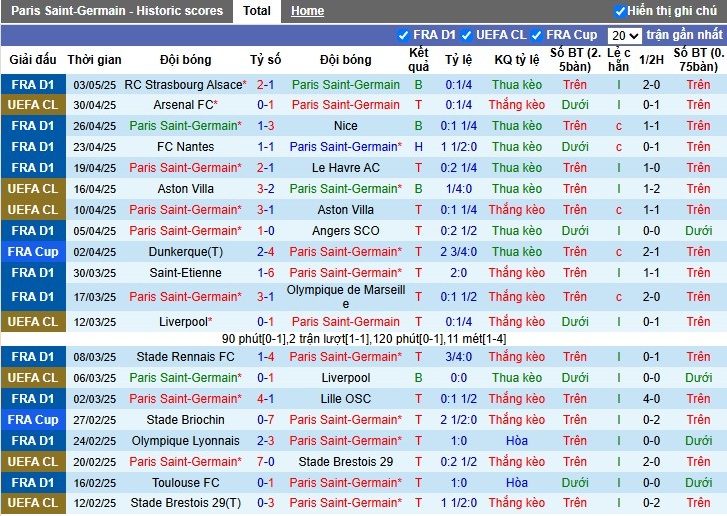Uncheck the UEFA CL filter checkbox

click(x=466, y=35)
